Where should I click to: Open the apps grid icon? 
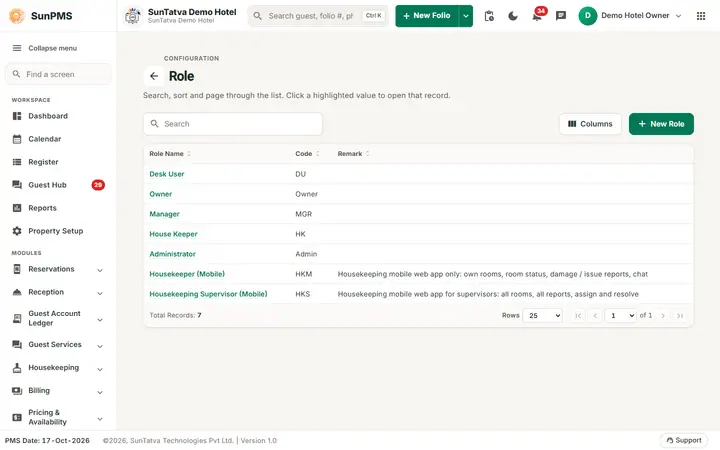(x=701, y=16)
